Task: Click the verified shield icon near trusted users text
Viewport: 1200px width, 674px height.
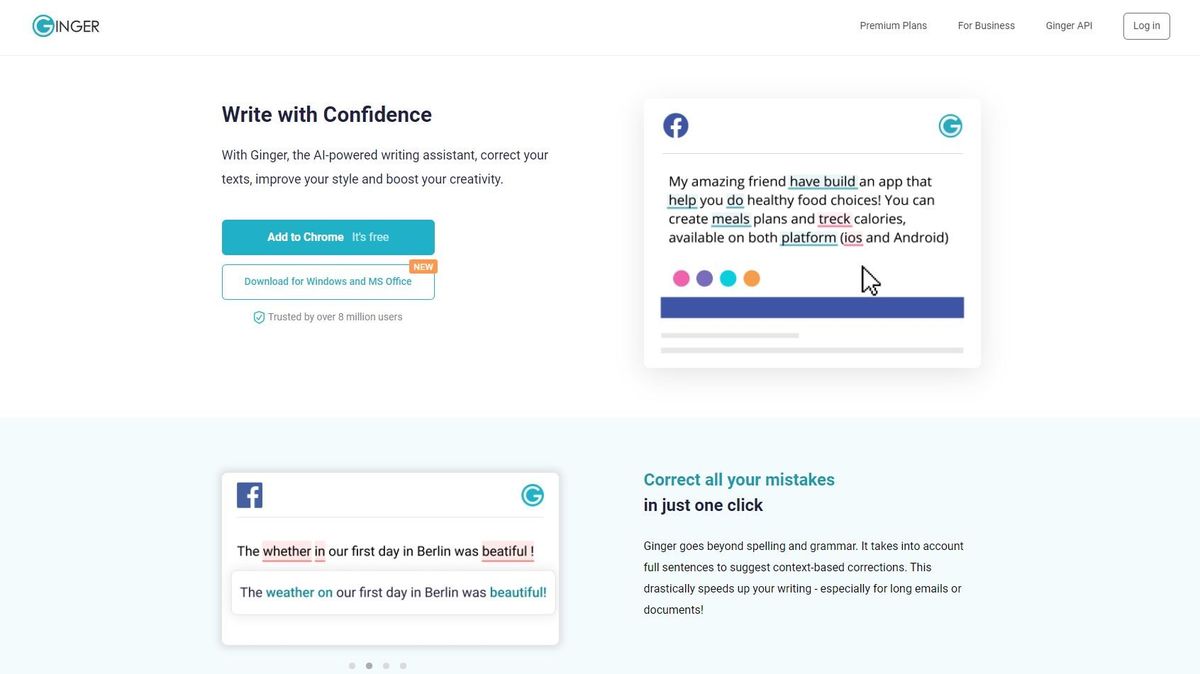Action: tap(259, 316)
